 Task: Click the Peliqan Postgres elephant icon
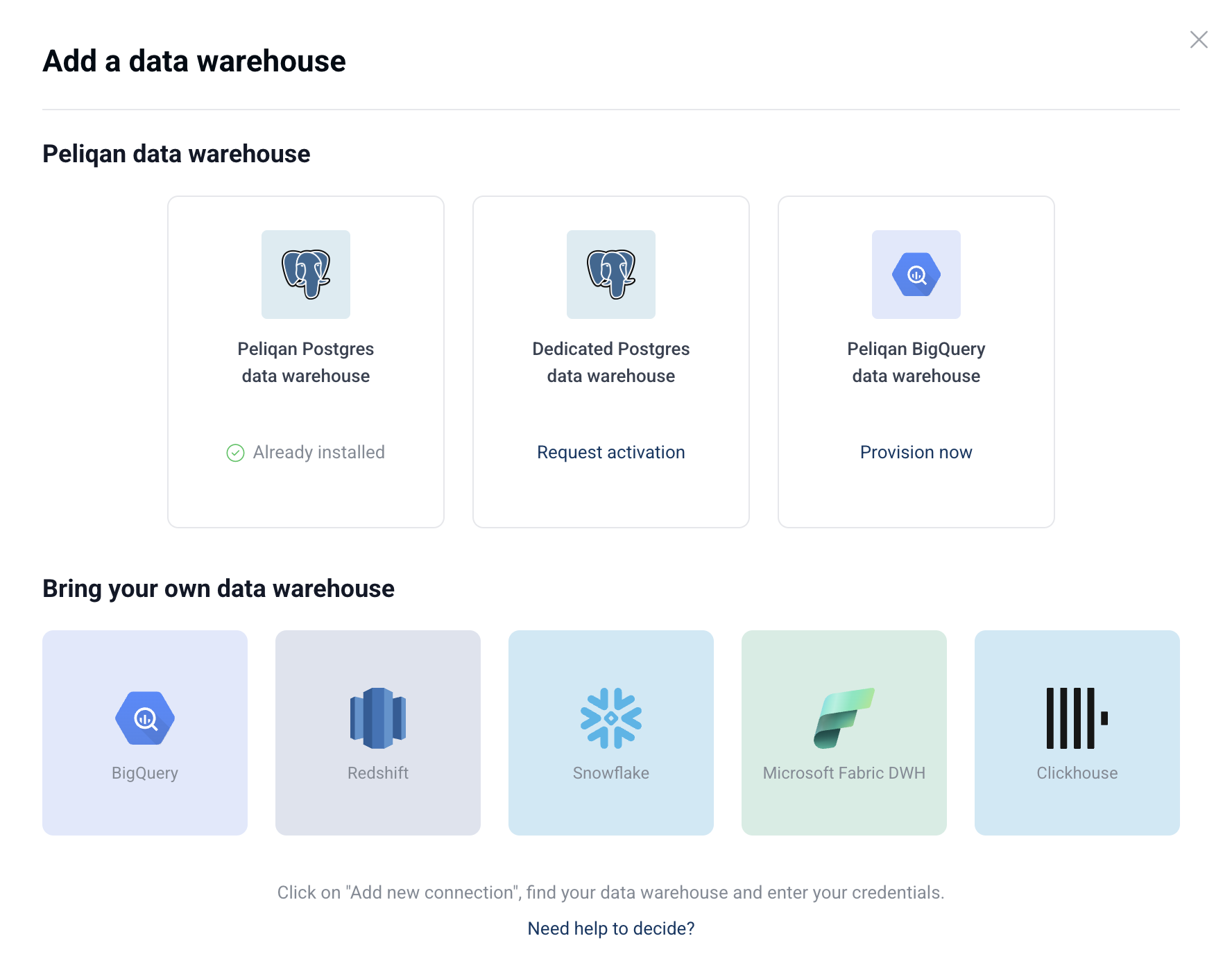point(306,275)
